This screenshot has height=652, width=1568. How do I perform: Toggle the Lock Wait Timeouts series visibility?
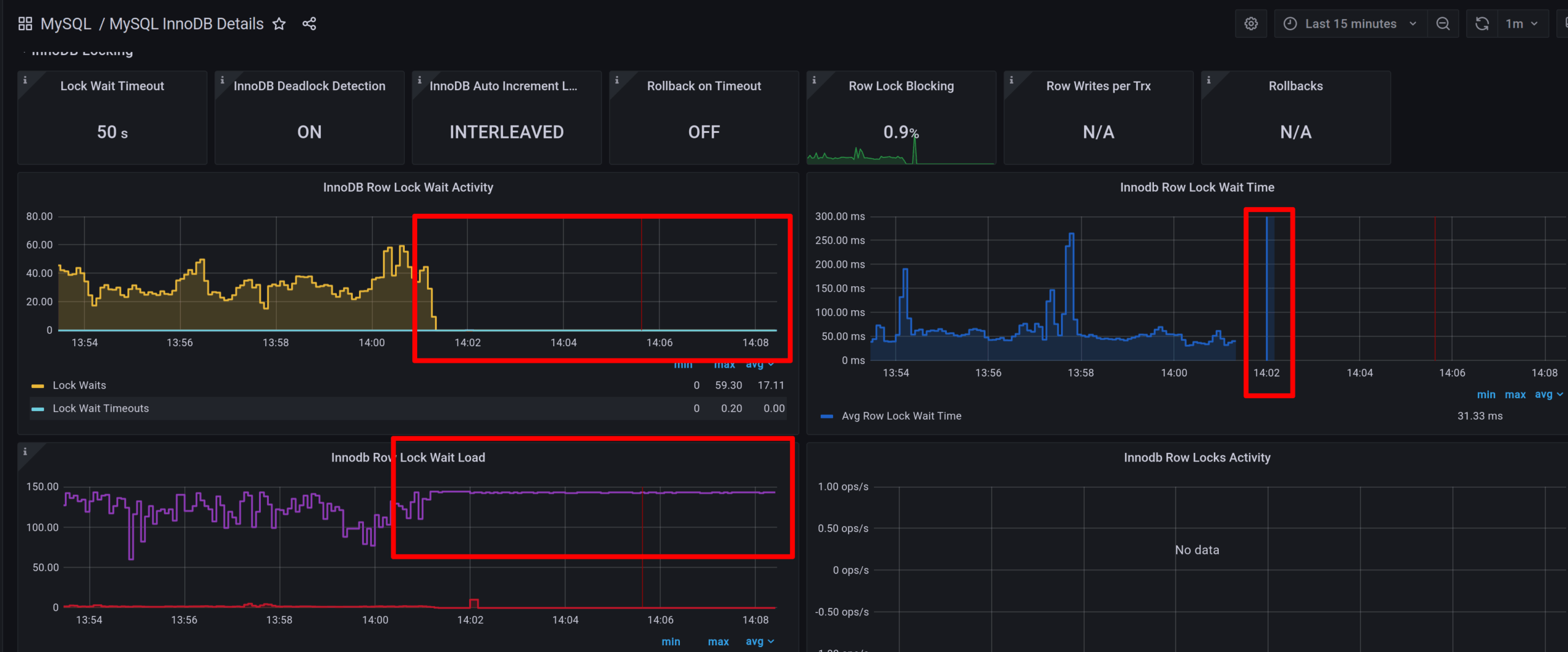point(101,408)
